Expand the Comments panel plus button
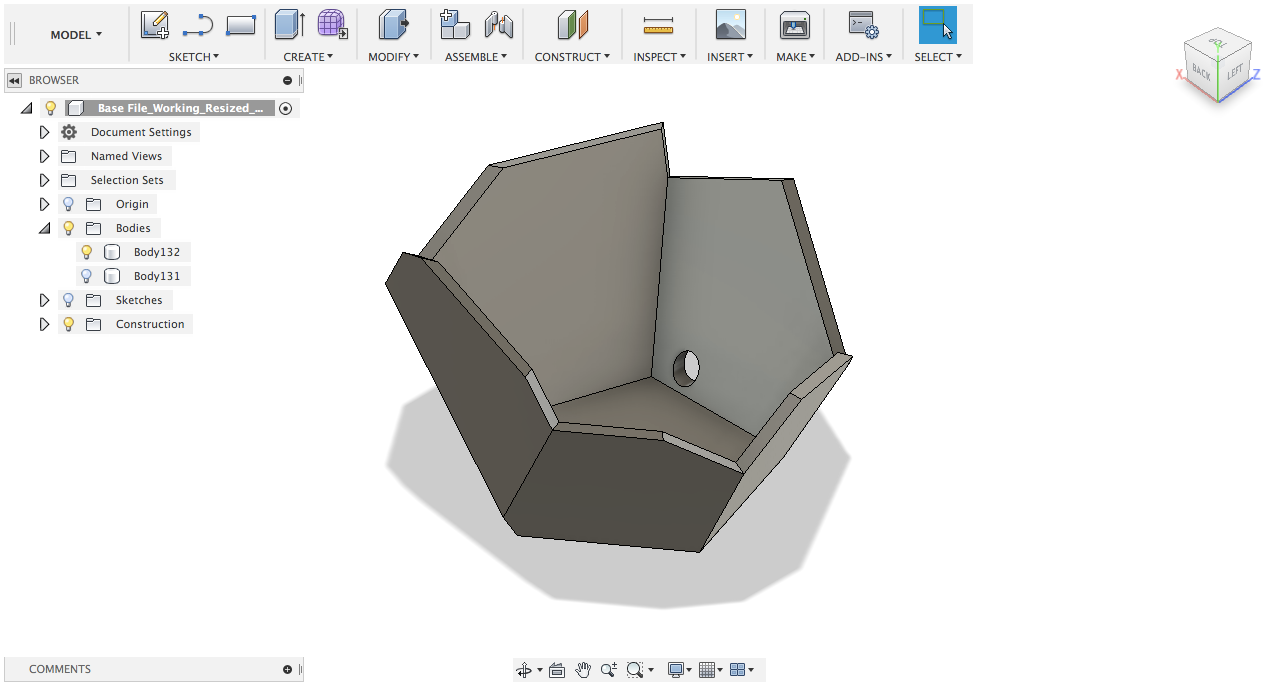1280x686 pixels. tap(288, 670)
